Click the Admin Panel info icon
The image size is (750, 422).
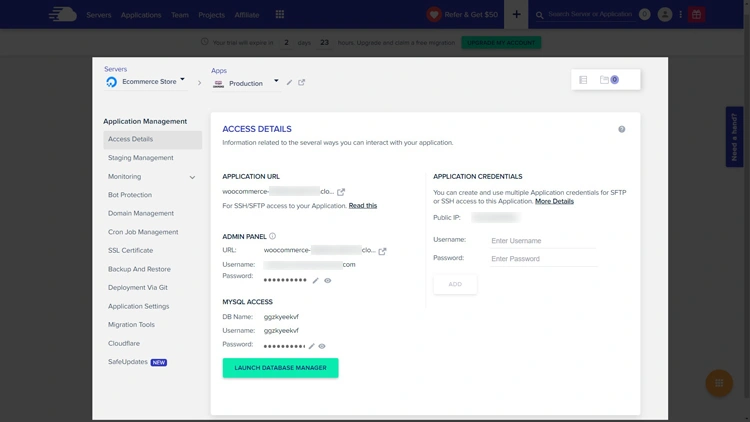tap(272, 237)
